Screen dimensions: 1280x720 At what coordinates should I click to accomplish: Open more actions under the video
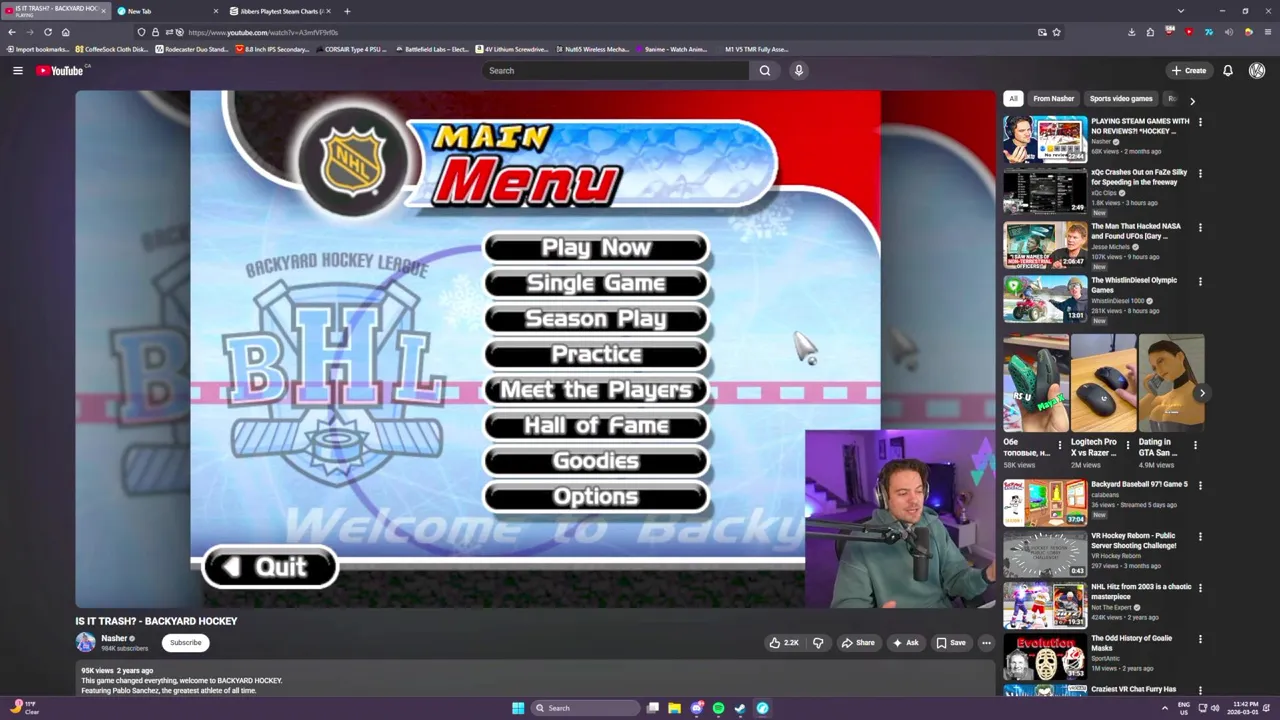click(986, 643)
